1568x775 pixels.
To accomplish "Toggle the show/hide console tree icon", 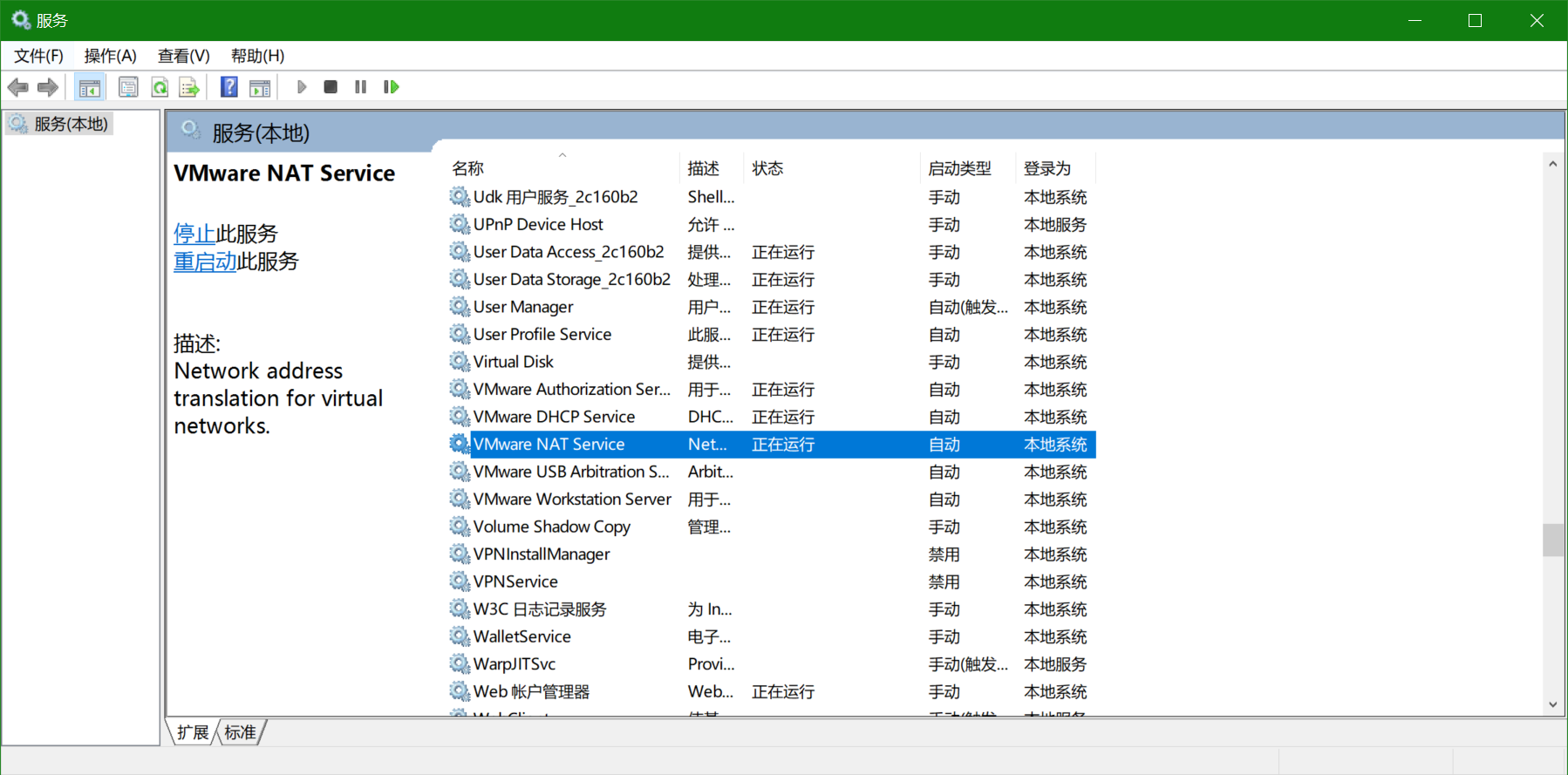I will click(x=89, y=87).
